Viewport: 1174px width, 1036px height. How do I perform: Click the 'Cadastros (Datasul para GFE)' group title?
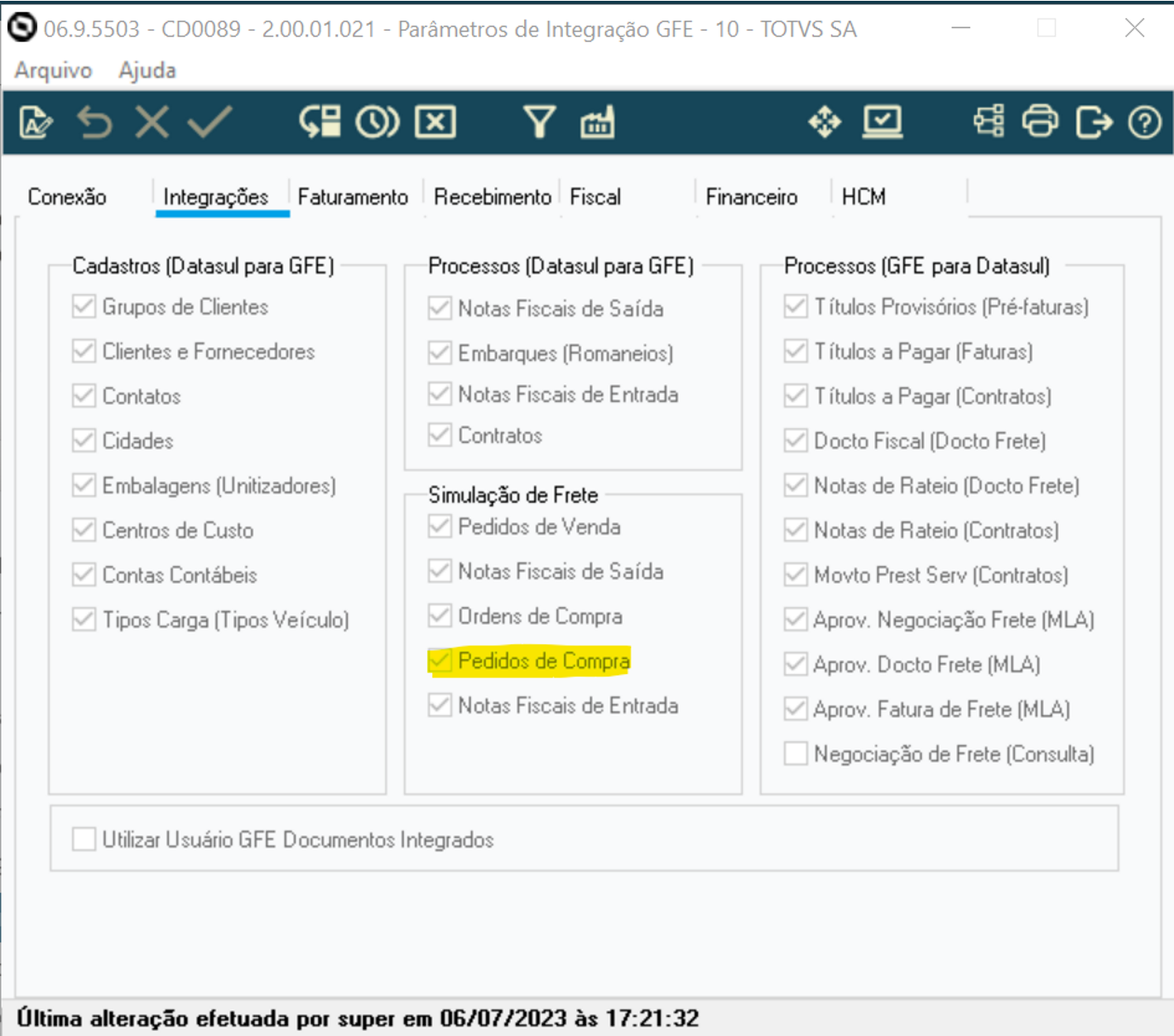point(204,266)
